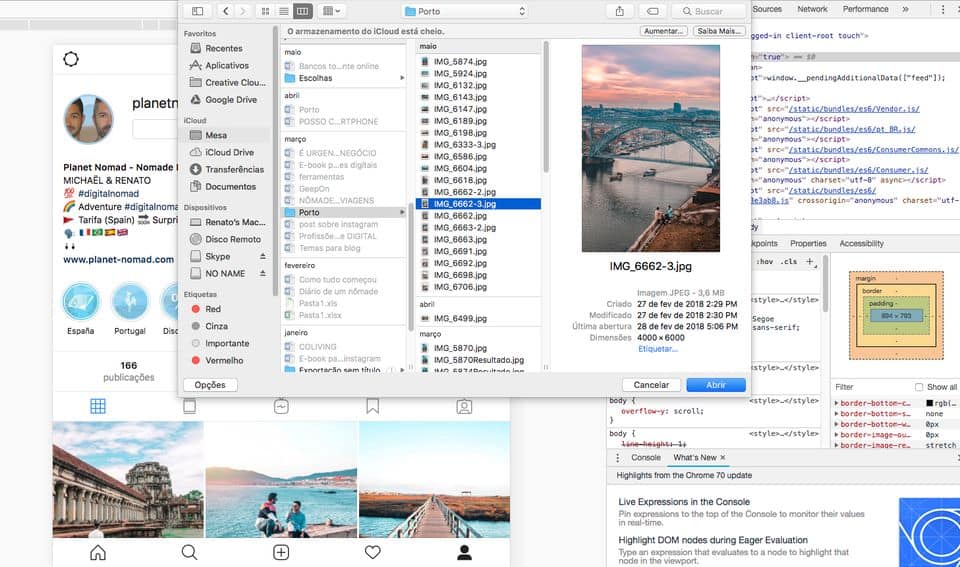Select Renato's Mac device in sidebar
The height and width of the screenshot is (567, 960).
coord(235,222)
